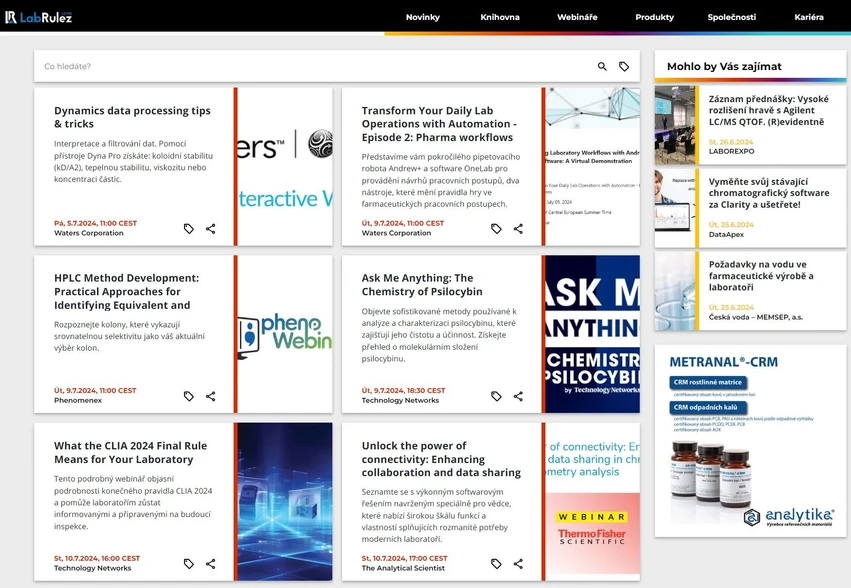851x588 pixels.
Task: Open the Produkty menu item
Action: pos(655,17)
